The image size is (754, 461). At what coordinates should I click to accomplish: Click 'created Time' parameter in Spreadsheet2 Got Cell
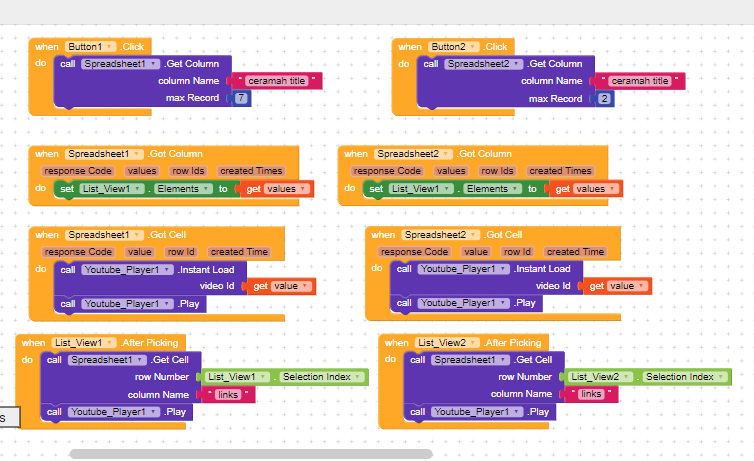(574, 252)
